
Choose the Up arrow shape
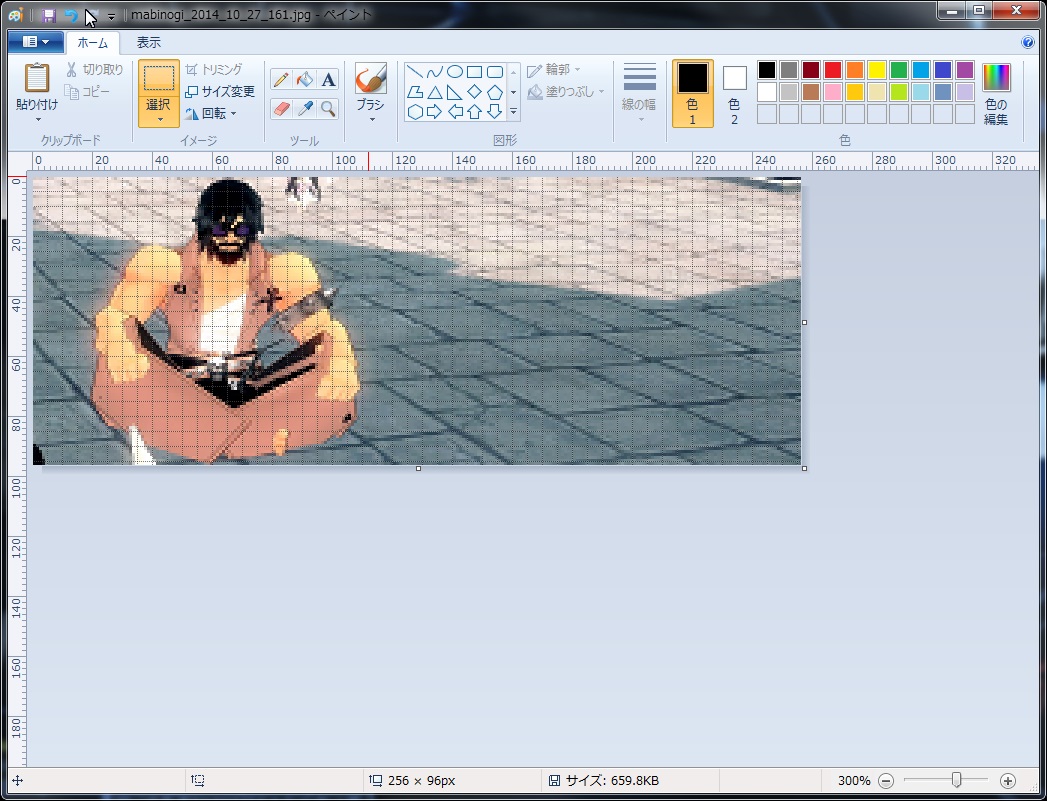coord(475,111)
